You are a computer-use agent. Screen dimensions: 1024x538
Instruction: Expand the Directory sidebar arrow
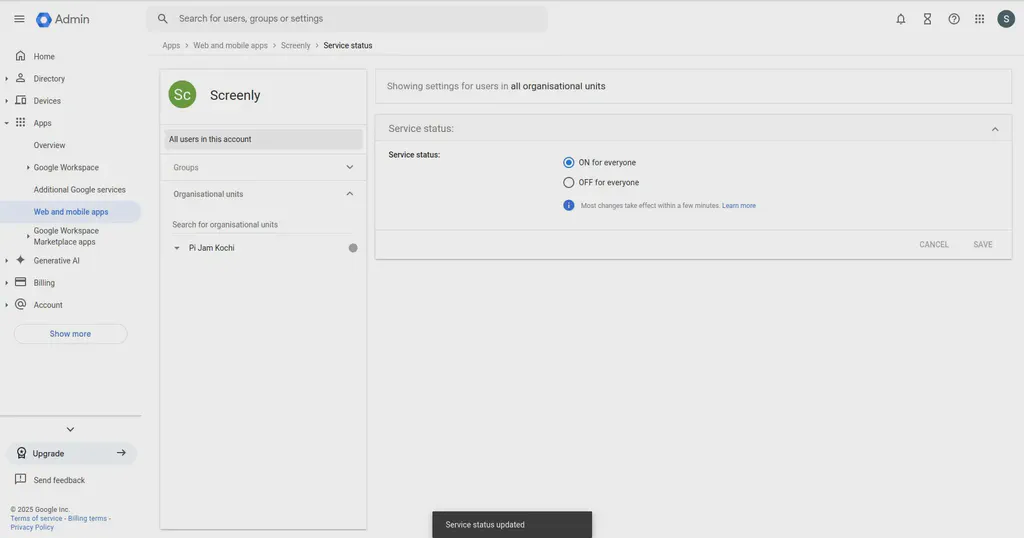pos(7,78)
